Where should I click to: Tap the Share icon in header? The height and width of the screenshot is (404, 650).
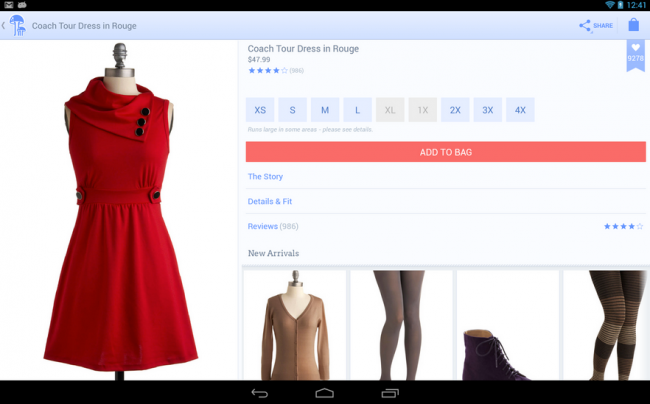(x=595, y=25)
